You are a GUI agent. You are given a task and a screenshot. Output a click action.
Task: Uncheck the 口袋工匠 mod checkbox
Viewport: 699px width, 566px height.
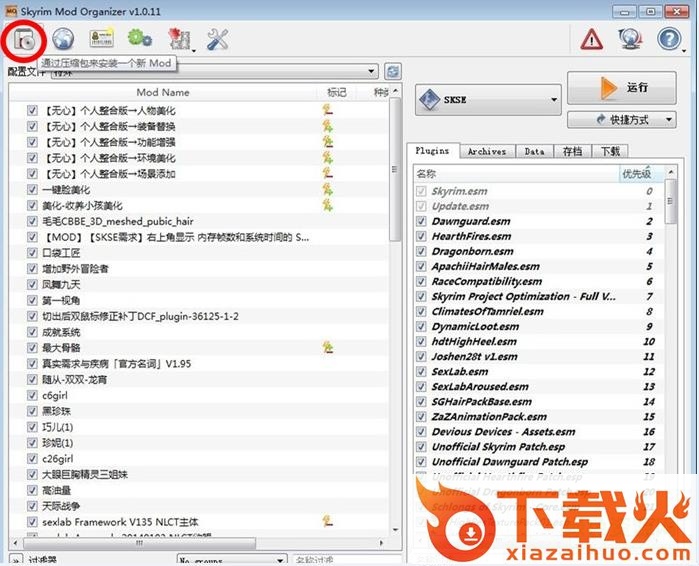(33, 253)
